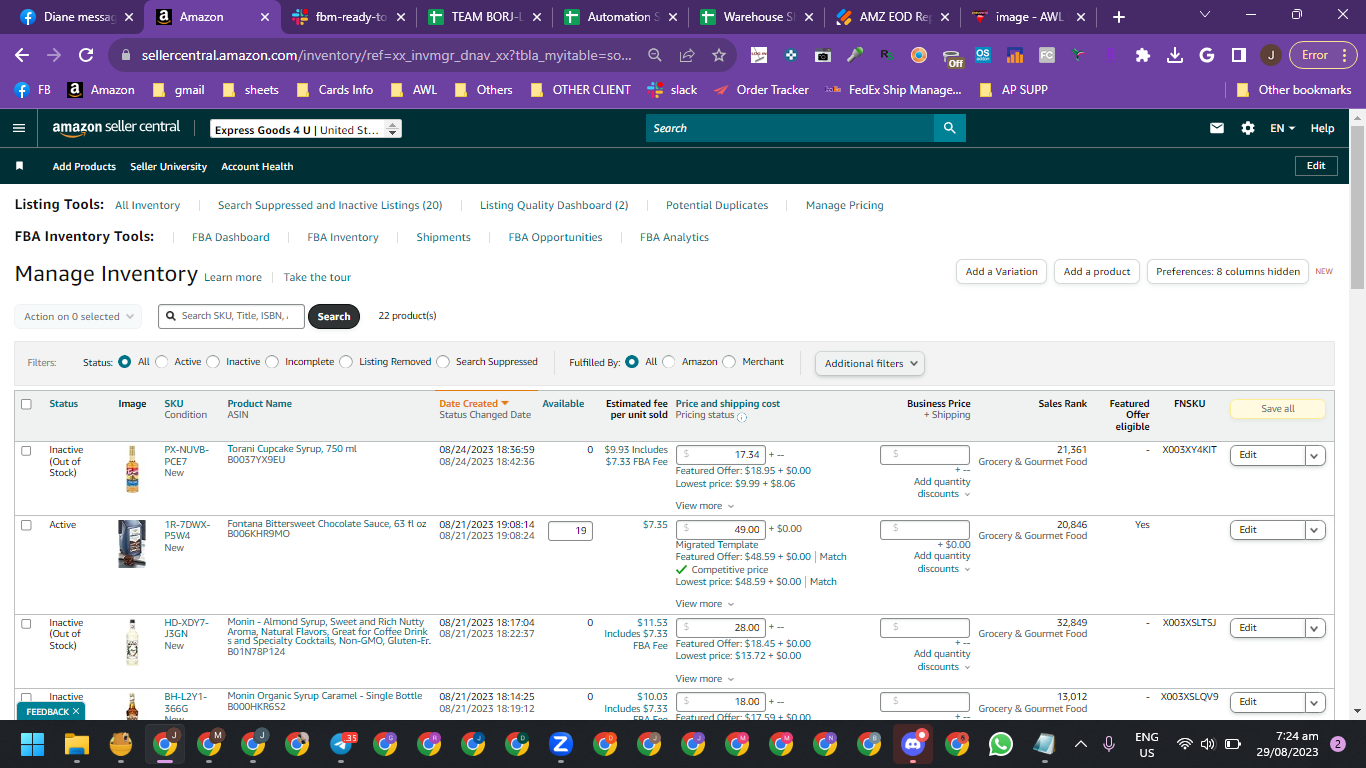
Task: Select the Monin Almond Syrup row checkbox
Action: 26,623
